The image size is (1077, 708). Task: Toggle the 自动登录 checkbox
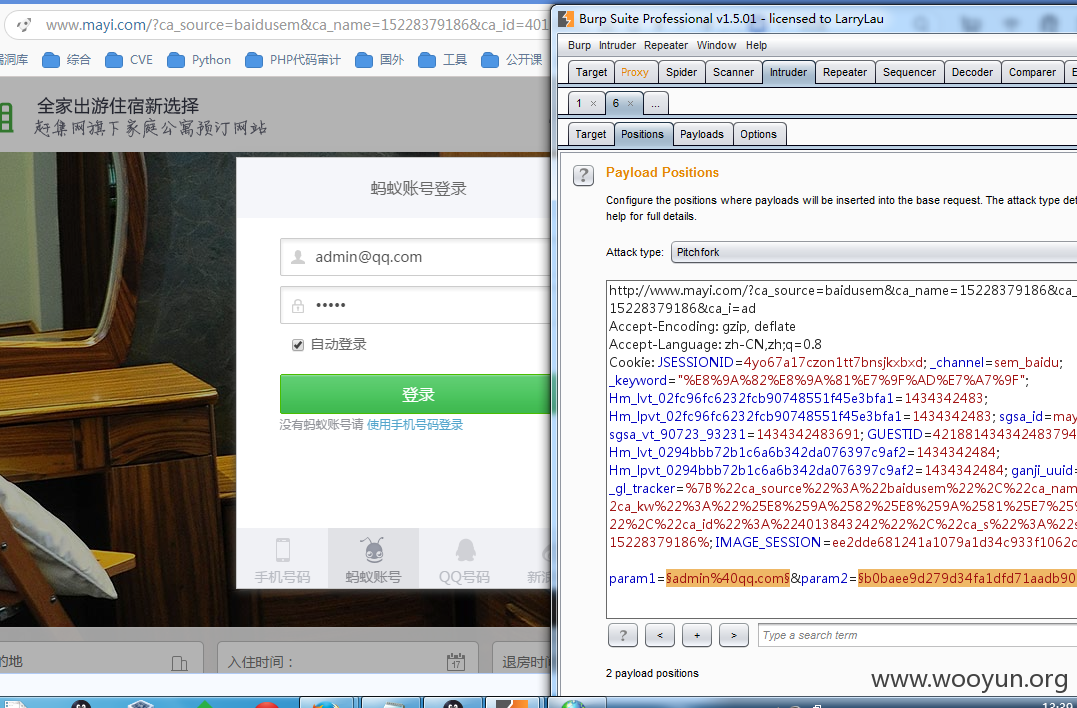tap(297, 345)
